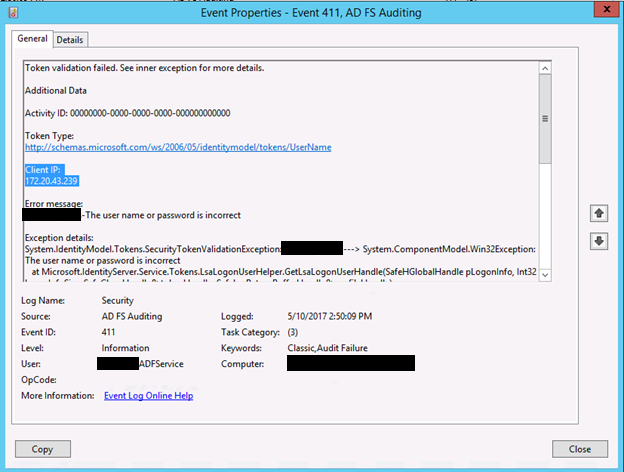This screenshot has width=624, height=472.
Task: Click the 'Computer:' label
Action: click(242, 364)
